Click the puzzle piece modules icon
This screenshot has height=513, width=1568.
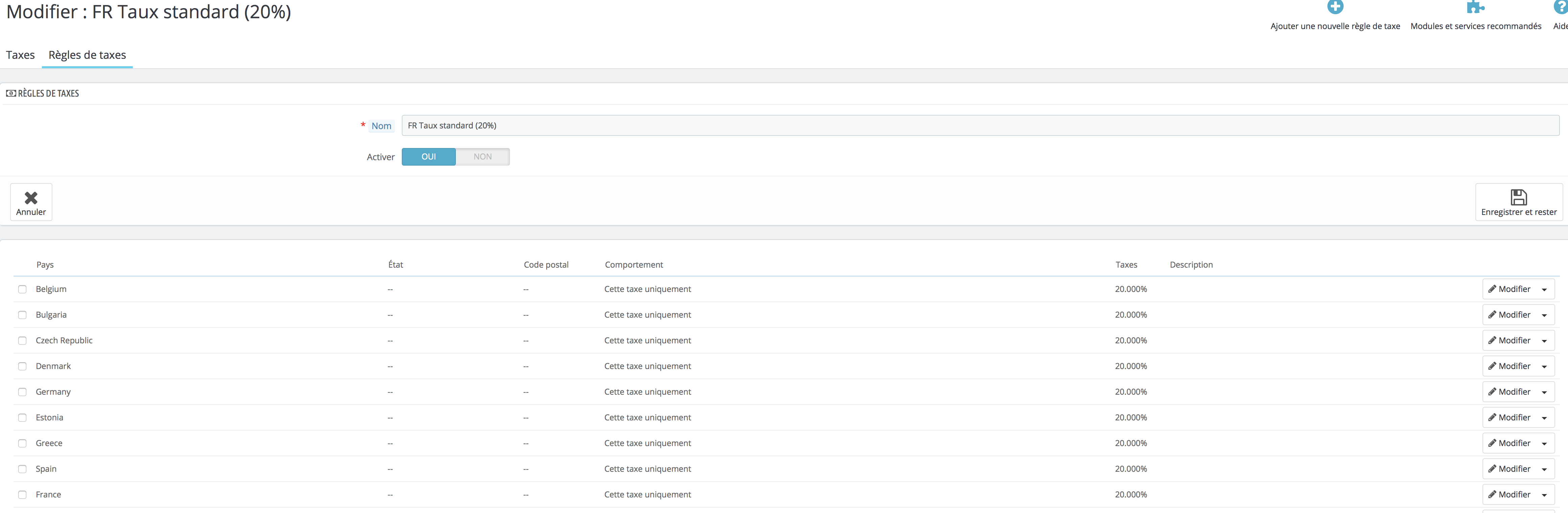coord(1475,7)
